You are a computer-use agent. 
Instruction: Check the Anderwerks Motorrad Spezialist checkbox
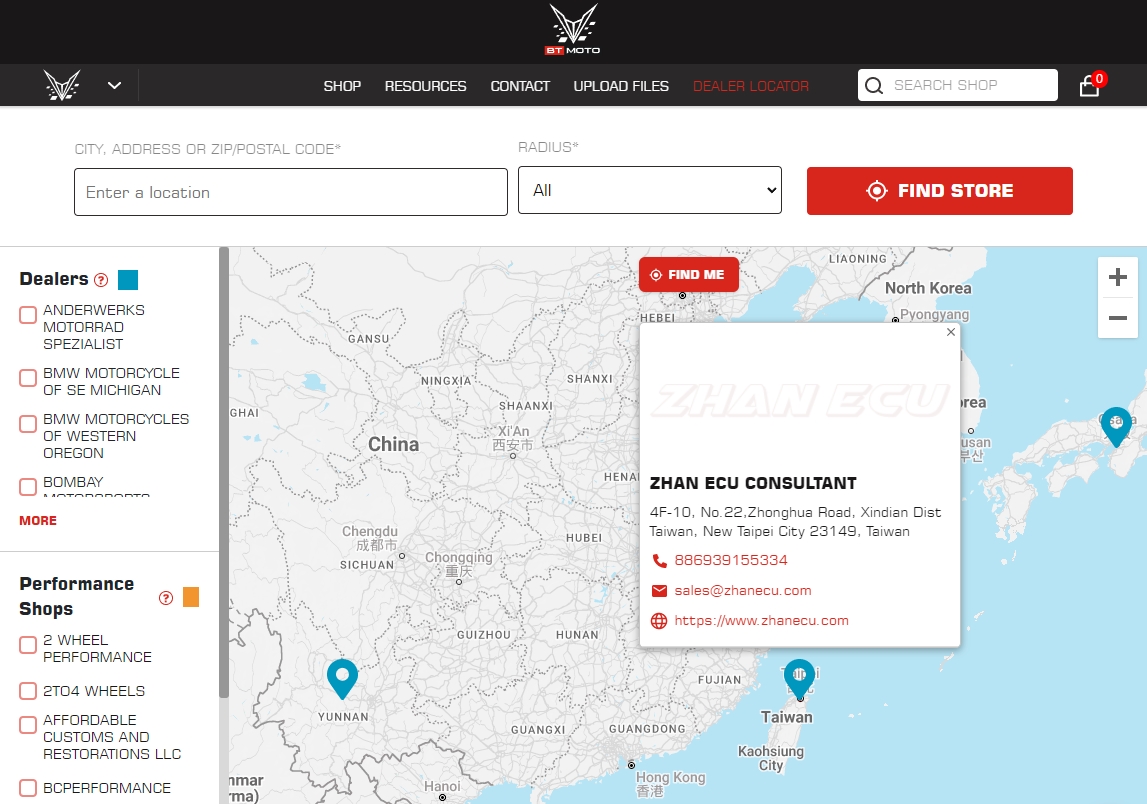pos(28,315)
